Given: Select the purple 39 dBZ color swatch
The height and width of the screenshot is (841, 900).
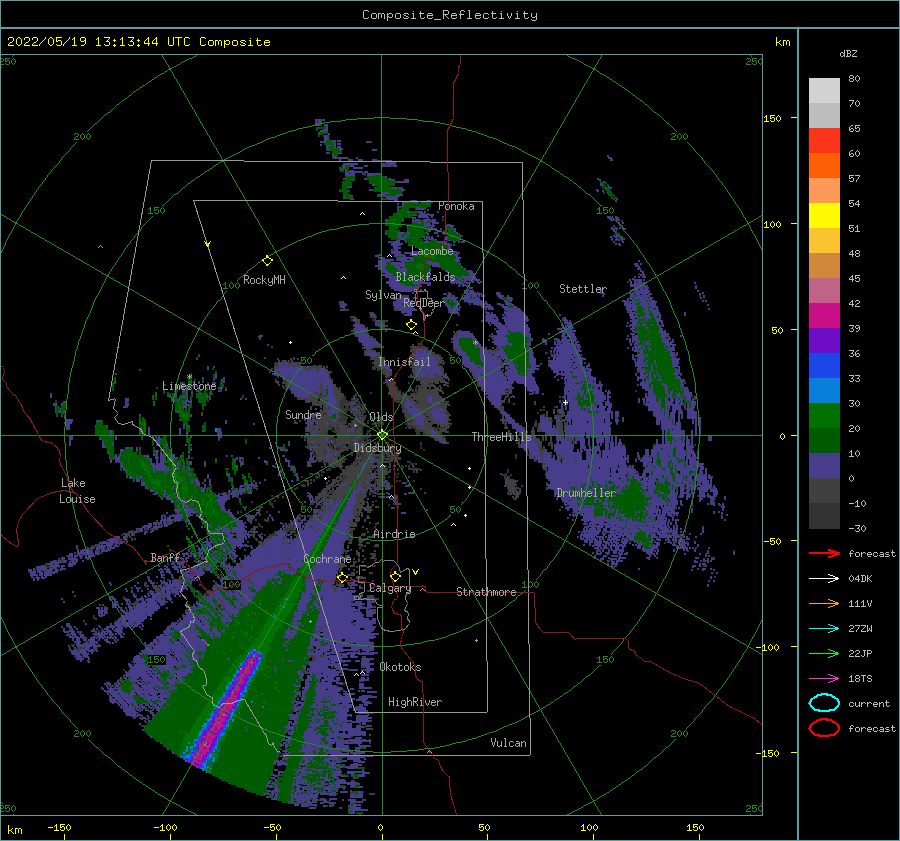Looking at the screenshot, I should 824,340.
